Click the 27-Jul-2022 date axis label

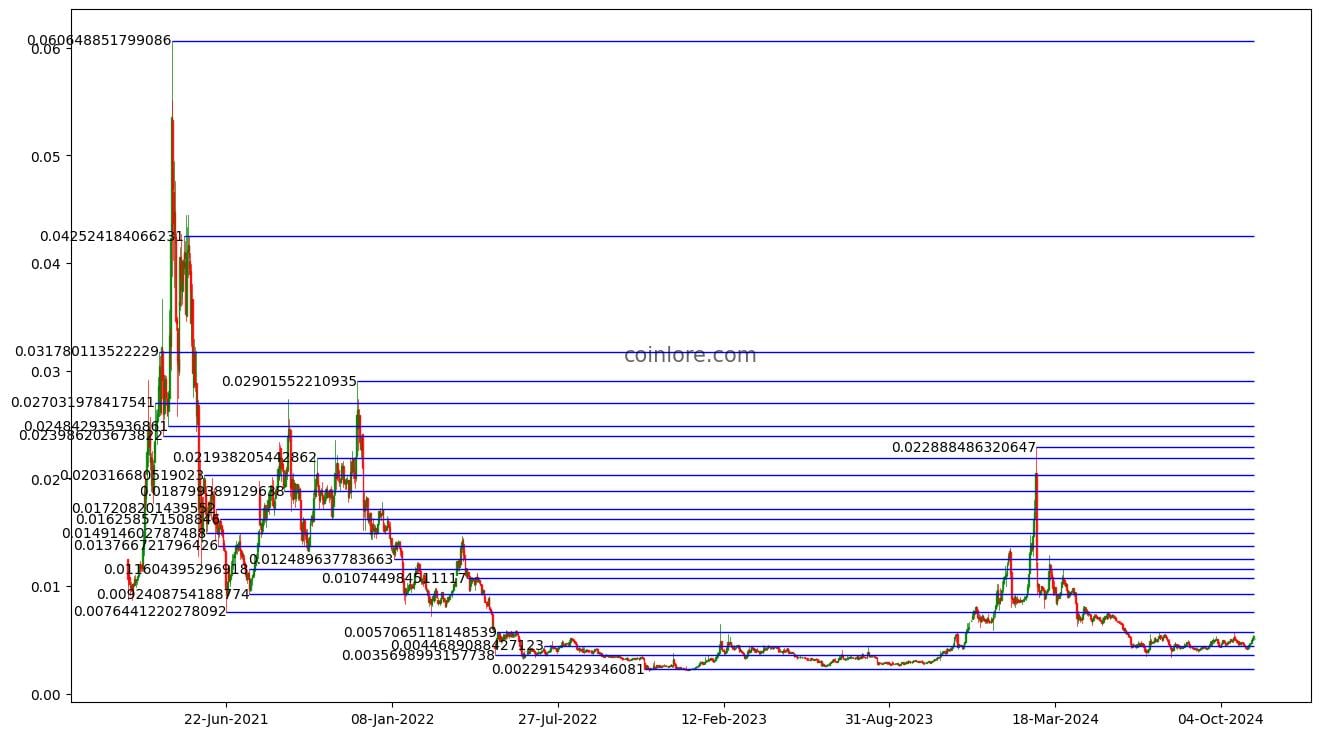point(558,718)
